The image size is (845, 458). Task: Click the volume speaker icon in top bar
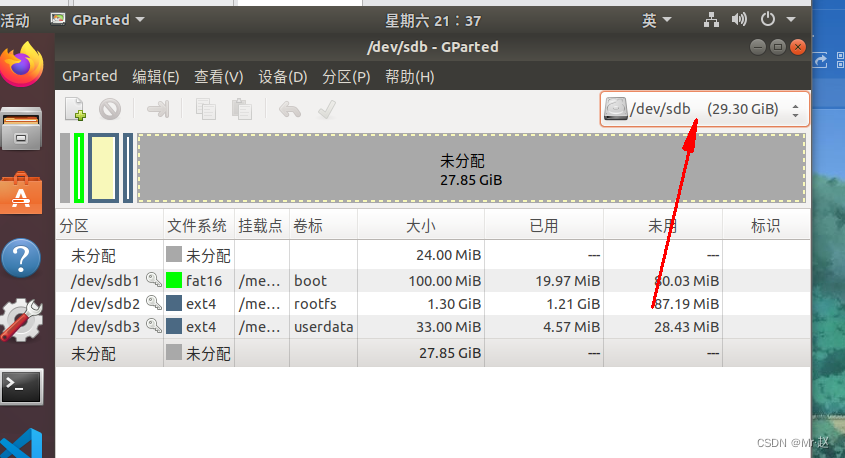739,20
